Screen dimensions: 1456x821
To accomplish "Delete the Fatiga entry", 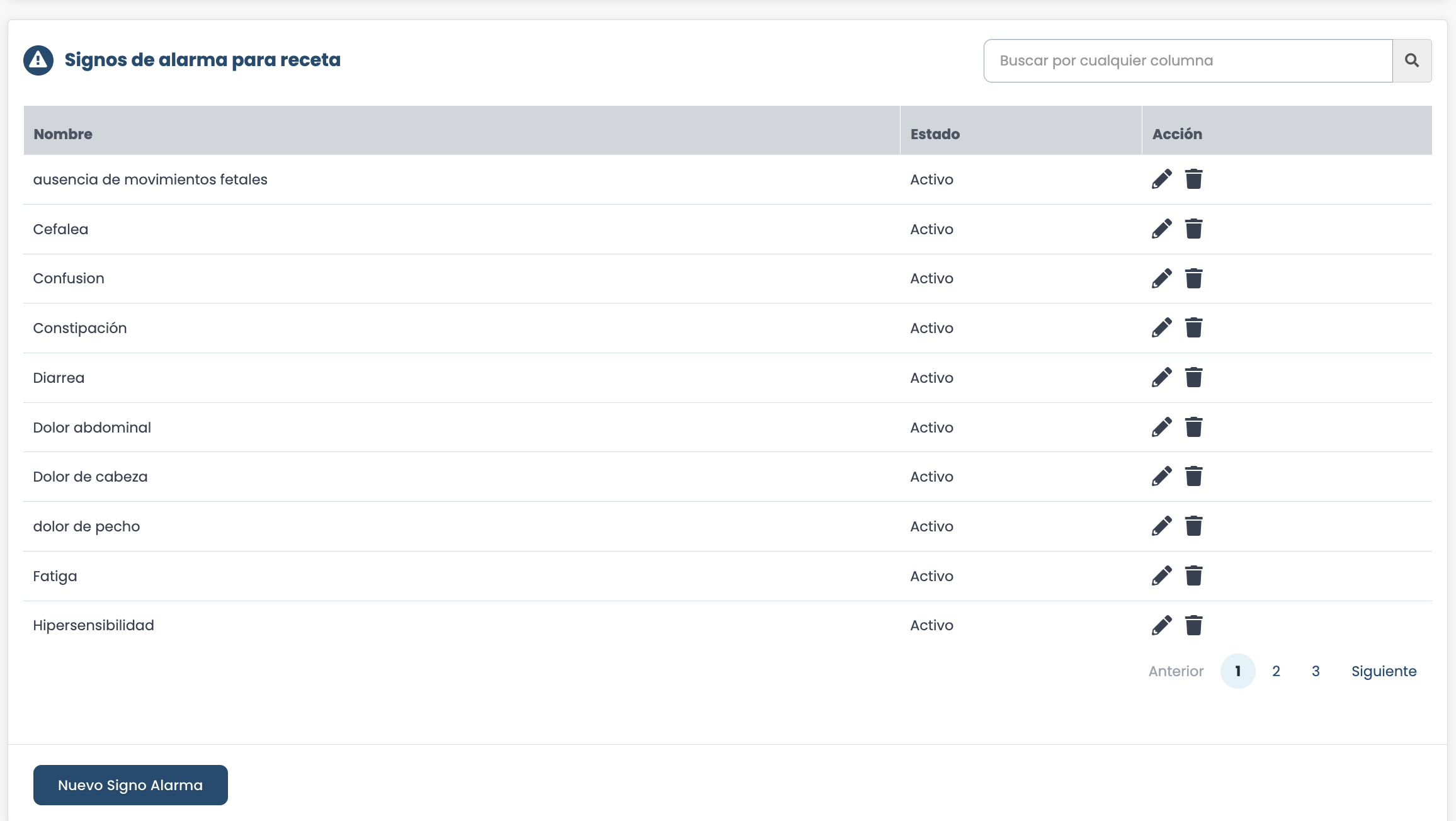I will [1194, 576].
